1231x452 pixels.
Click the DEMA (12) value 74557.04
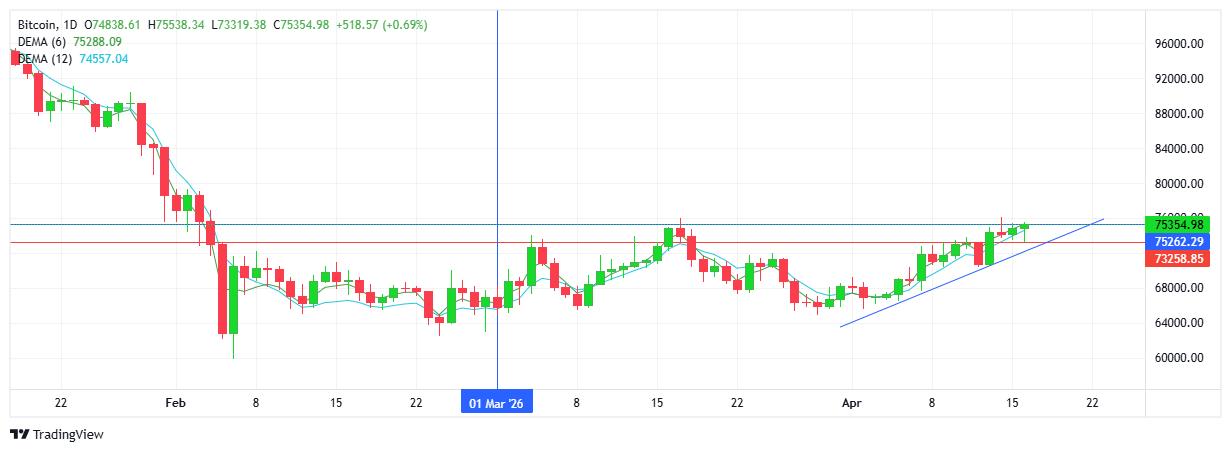(104, 59)
